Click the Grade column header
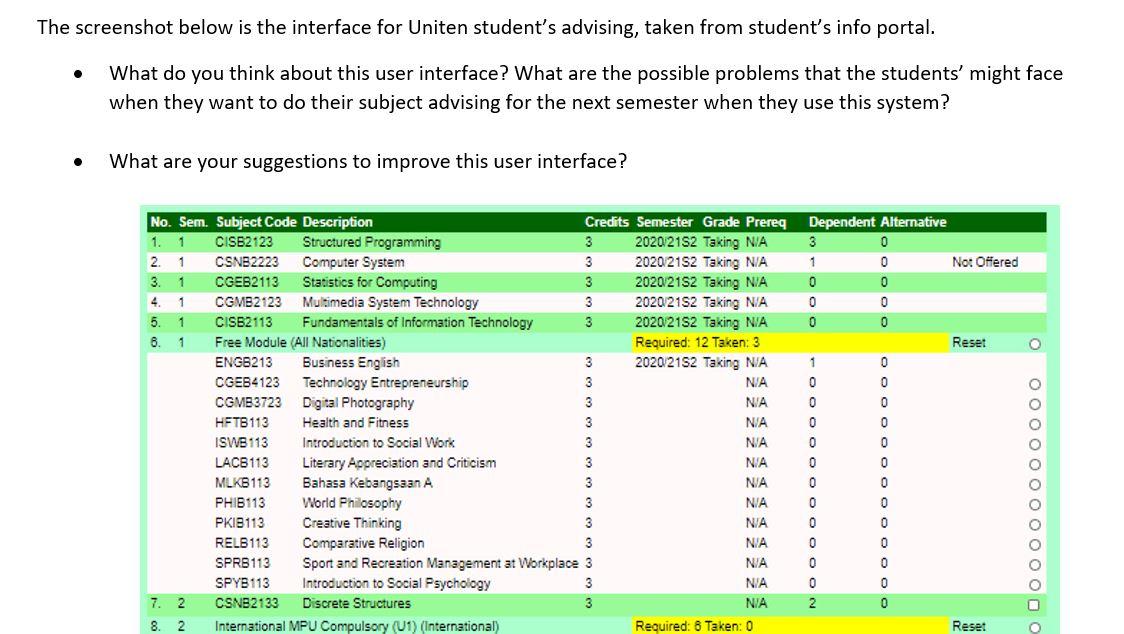This screenshot has height=634, width=1124. pyautogui.click(x=720, y=222)
